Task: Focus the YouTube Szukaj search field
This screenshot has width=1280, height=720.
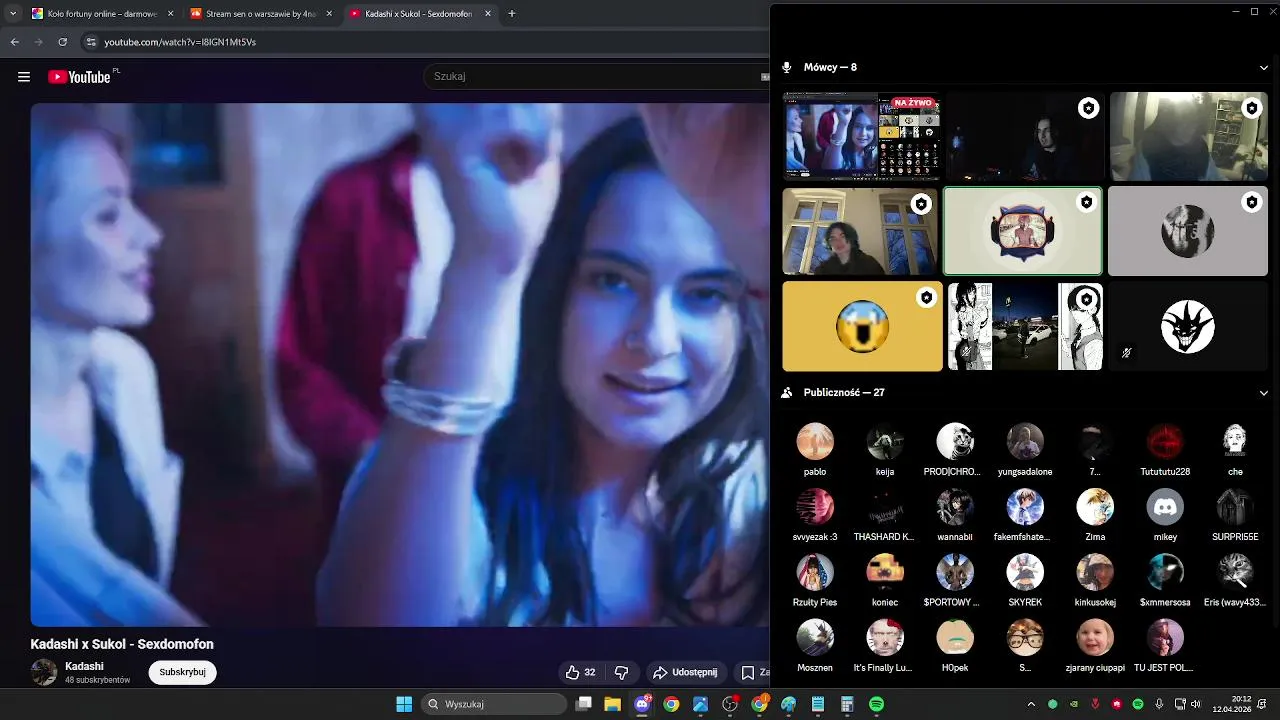Action: point(595,76)
